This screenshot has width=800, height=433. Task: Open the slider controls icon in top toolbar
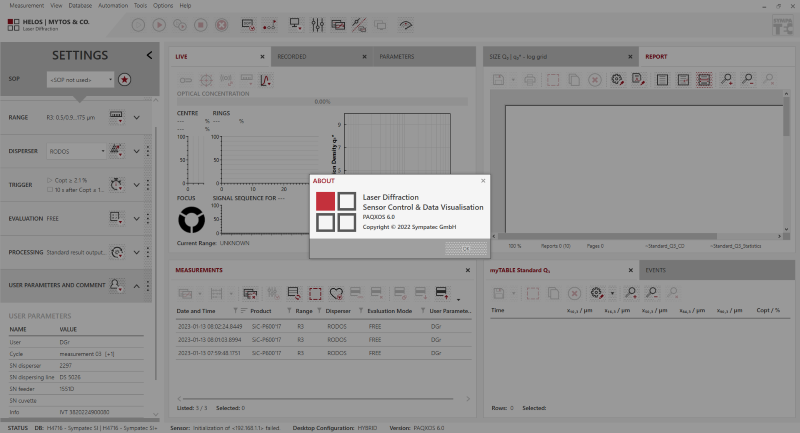coord(317,25)
